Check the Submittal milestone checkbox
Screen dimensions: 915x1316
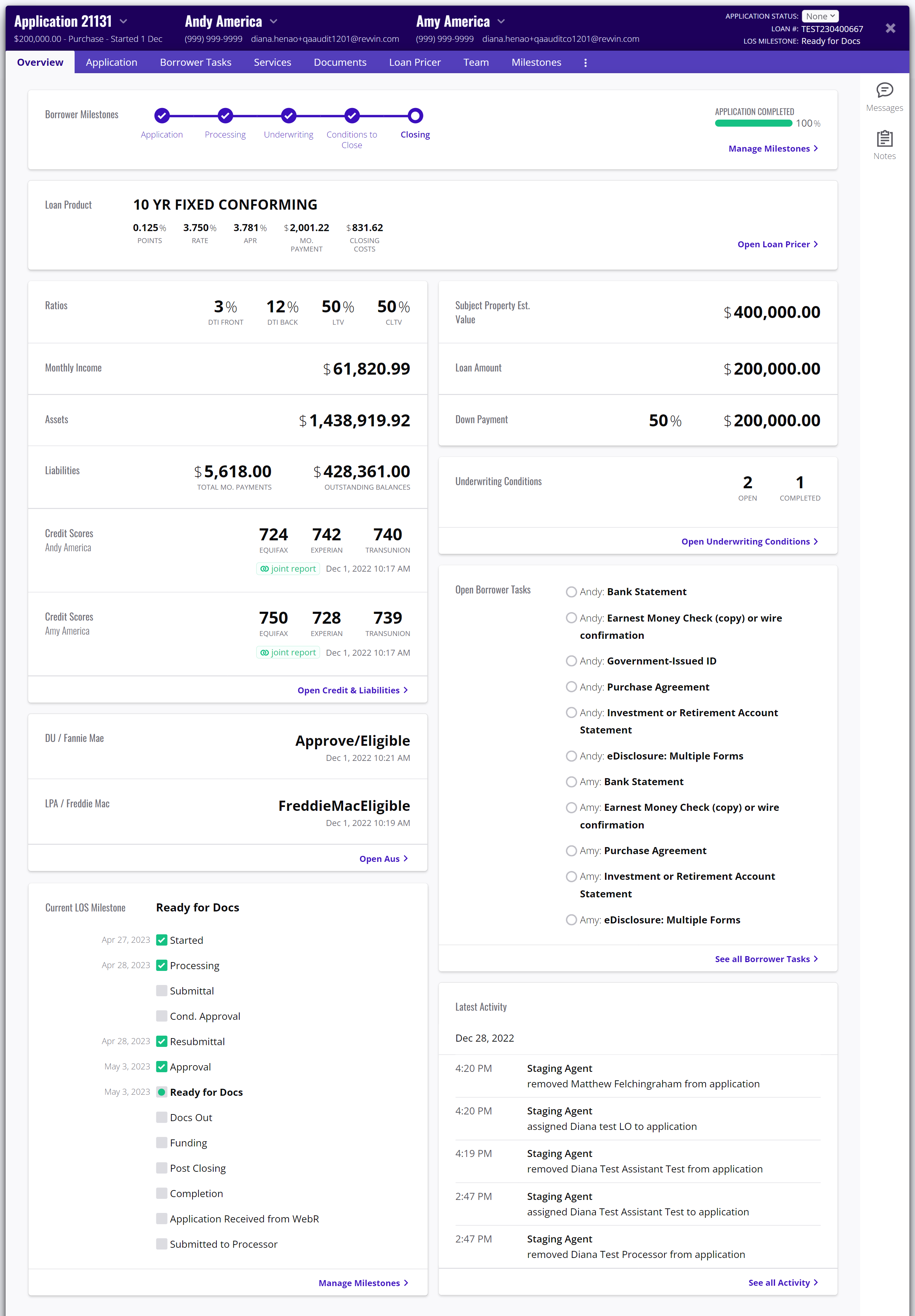pyautogui.click(x=162, y=991)
